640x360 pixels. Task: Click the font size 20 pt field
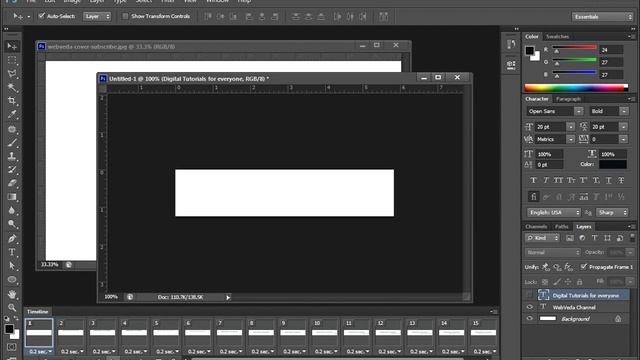(x=551, y=127)
